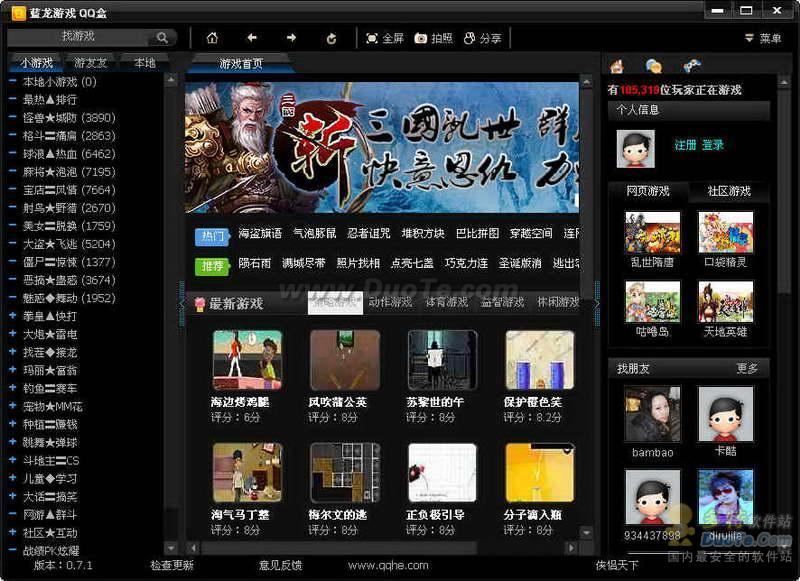
Task: Click the forward arrow icon
Action: (x=291, y=38)
